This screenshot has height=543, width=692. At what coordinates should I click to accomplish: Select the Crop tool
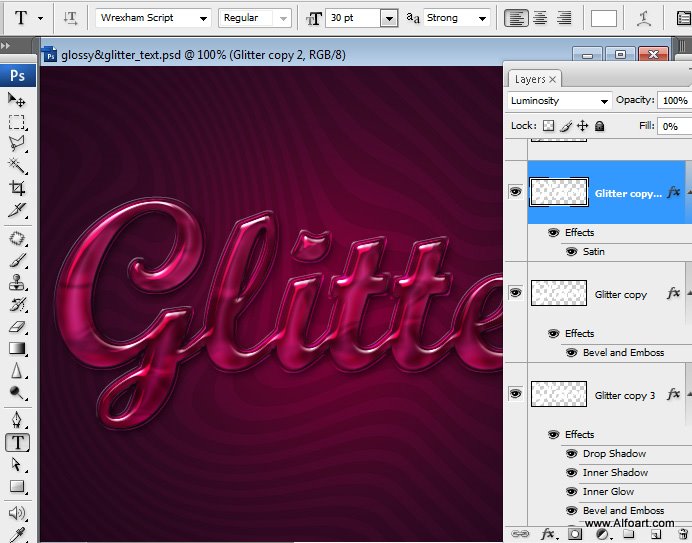[x=17, y=188]
